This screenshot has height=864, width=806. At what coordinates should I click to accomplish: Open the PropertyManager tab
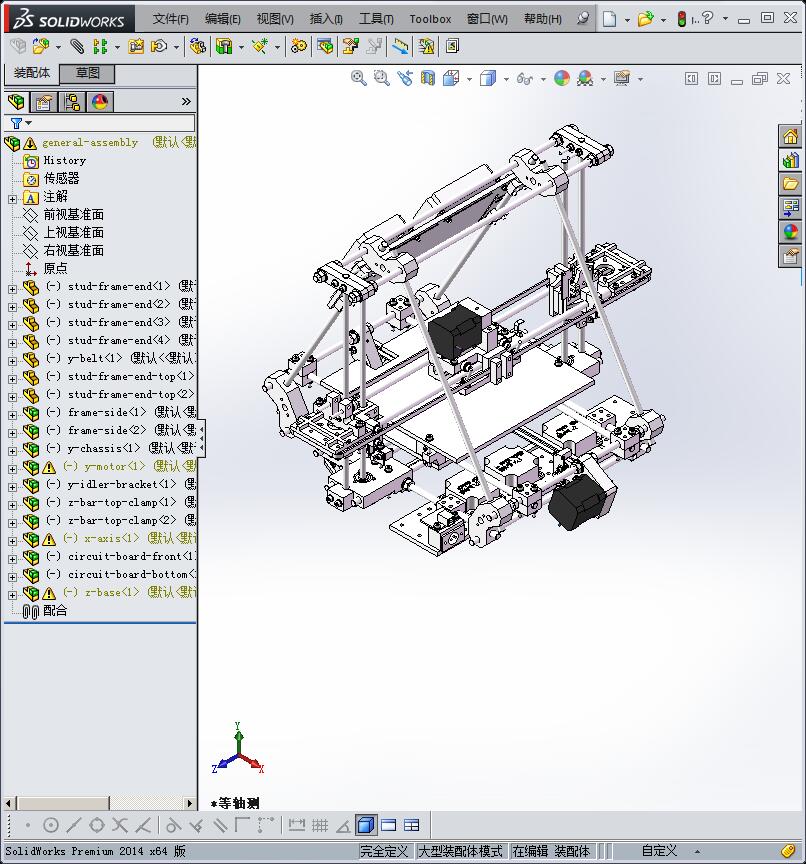[44, 102]
